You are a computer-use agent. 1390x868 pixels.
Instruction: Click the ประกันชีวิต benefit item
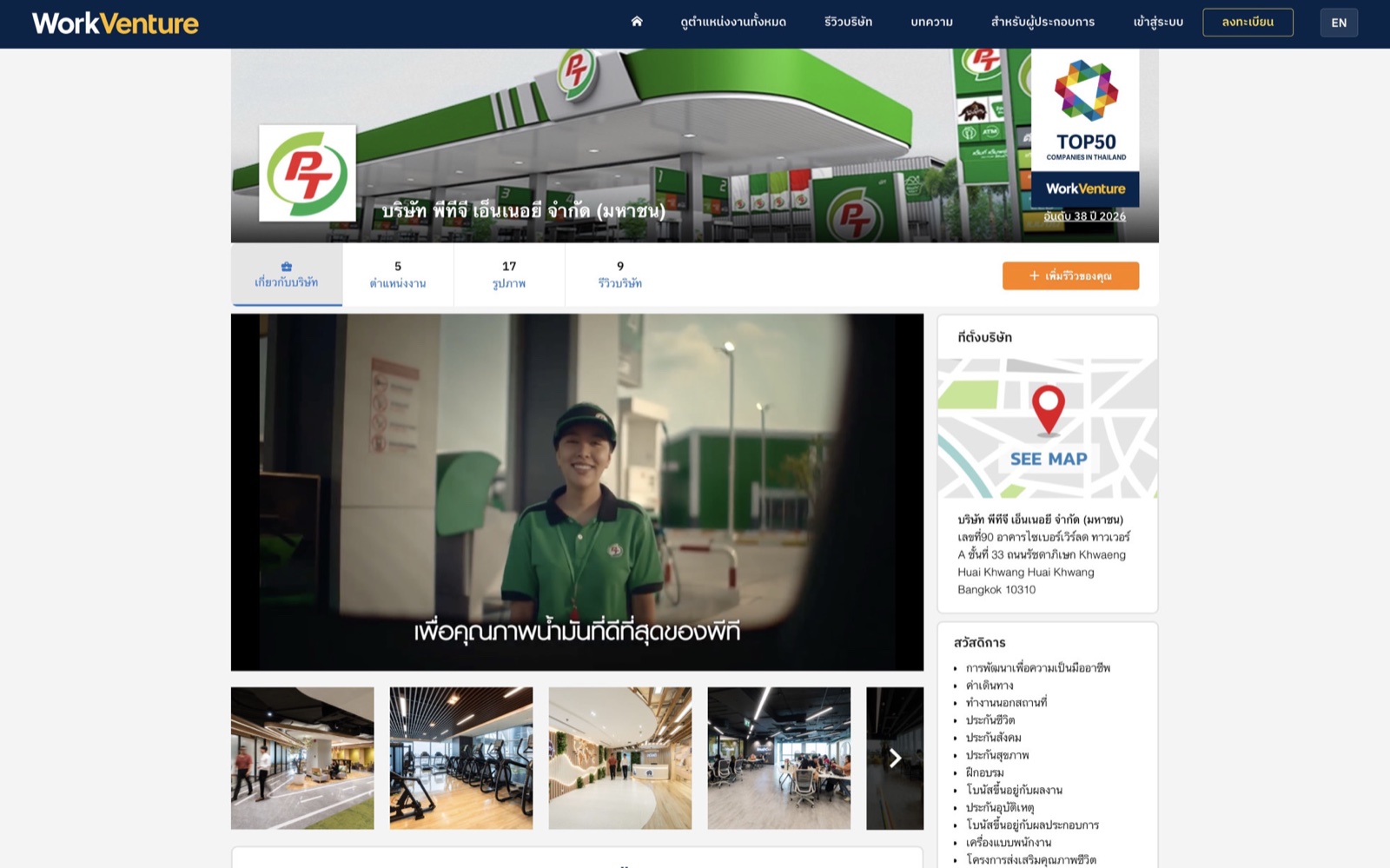point(990,720)
